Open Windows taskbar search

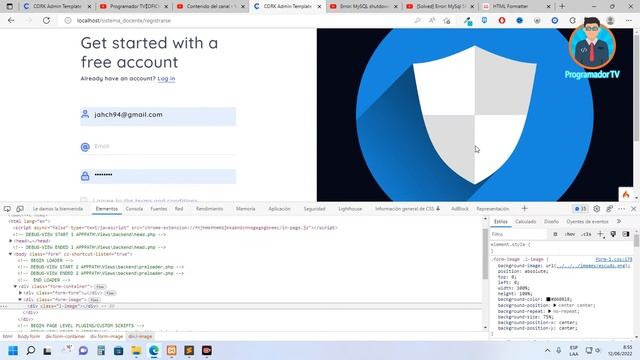pyautogui.click(x=31, y=351)
